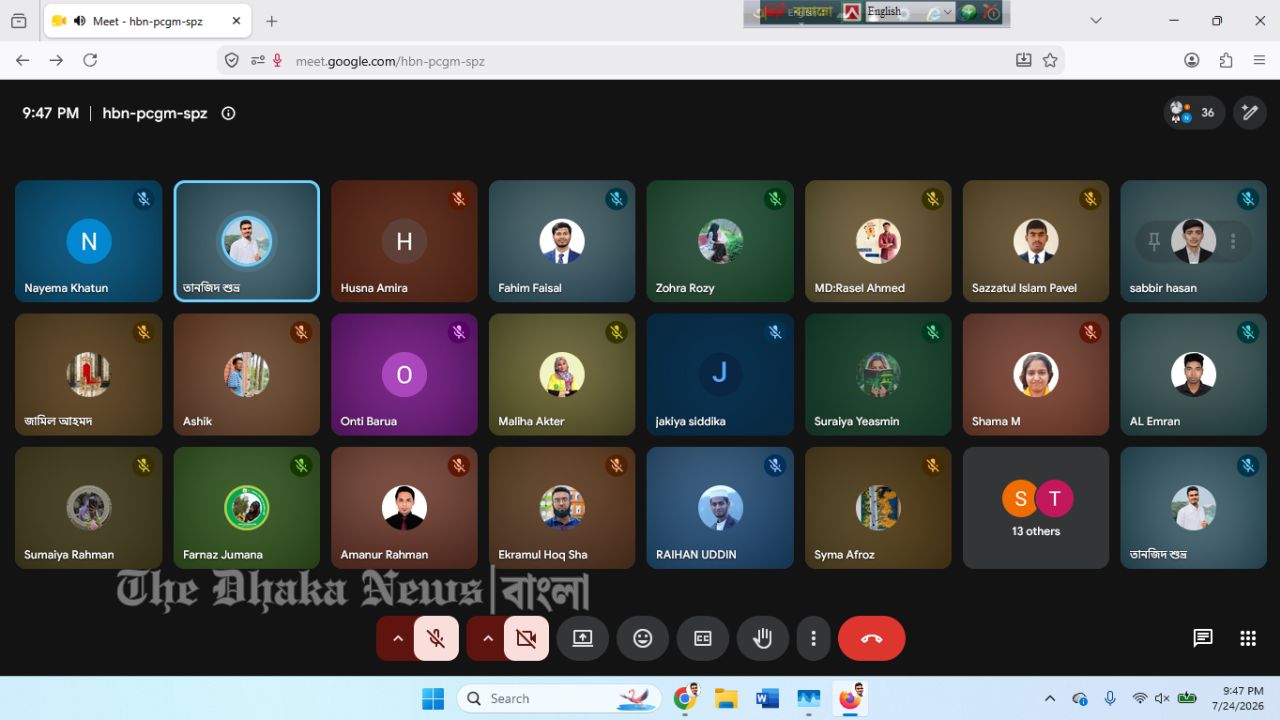
Task: Click Zohra Rozy's profile avatar
Action: [x=720, y=241]
